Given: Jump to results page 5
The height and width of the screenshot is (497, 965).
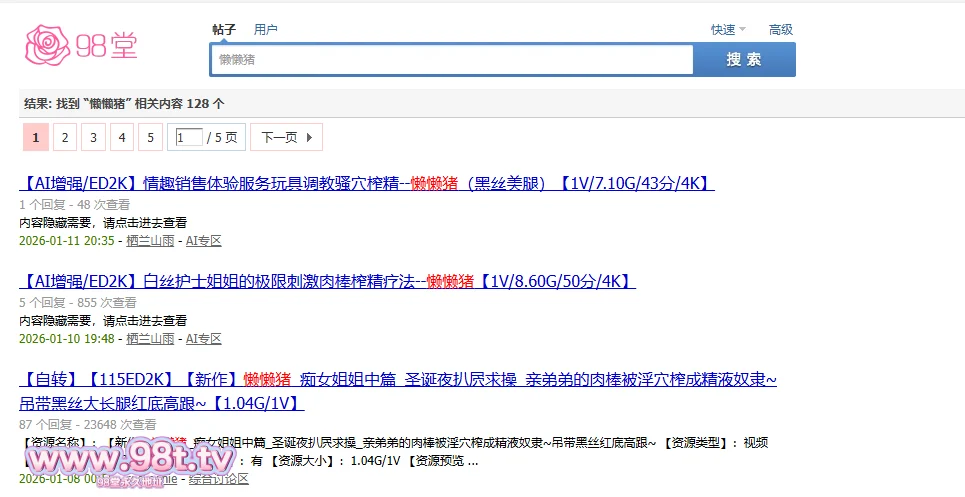Looking at the screenshot, I should point(150,137).
